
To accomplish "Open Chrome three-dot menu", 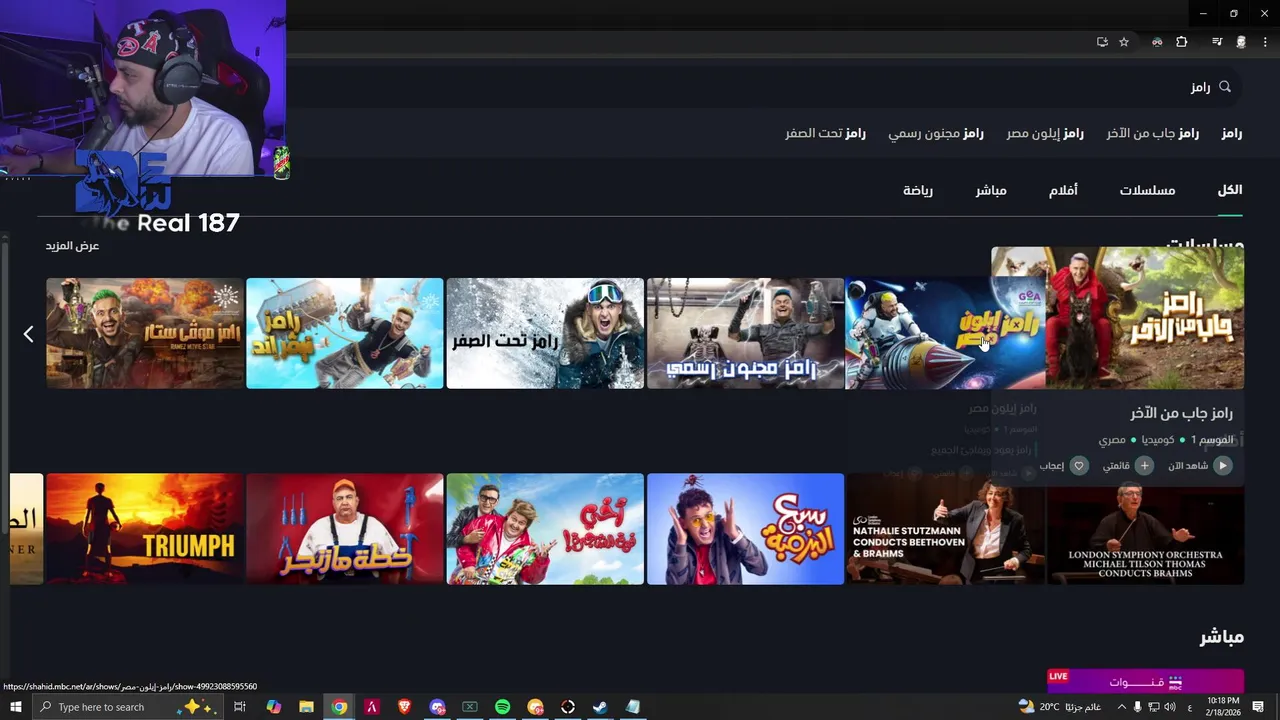I will [x=1265, y=42].
